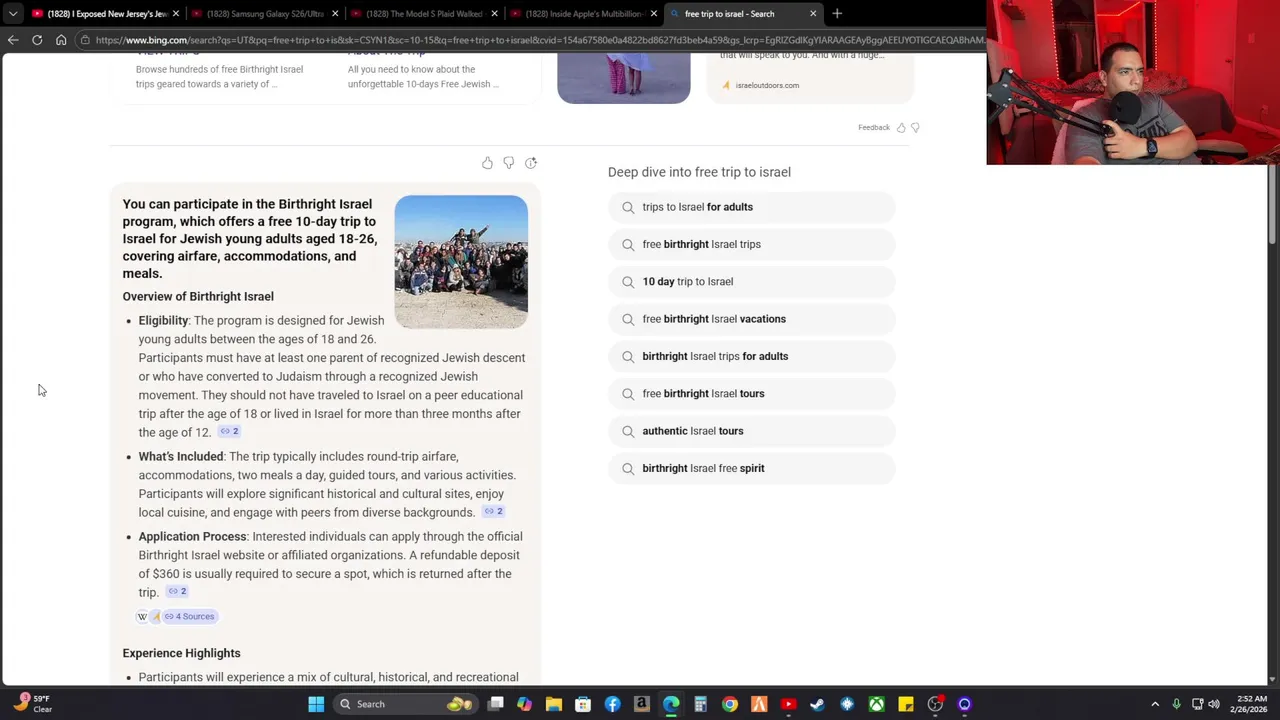Screen dimensions: 1280x720
Task: Click the taskbar Search box
Action: coord(406,704)
